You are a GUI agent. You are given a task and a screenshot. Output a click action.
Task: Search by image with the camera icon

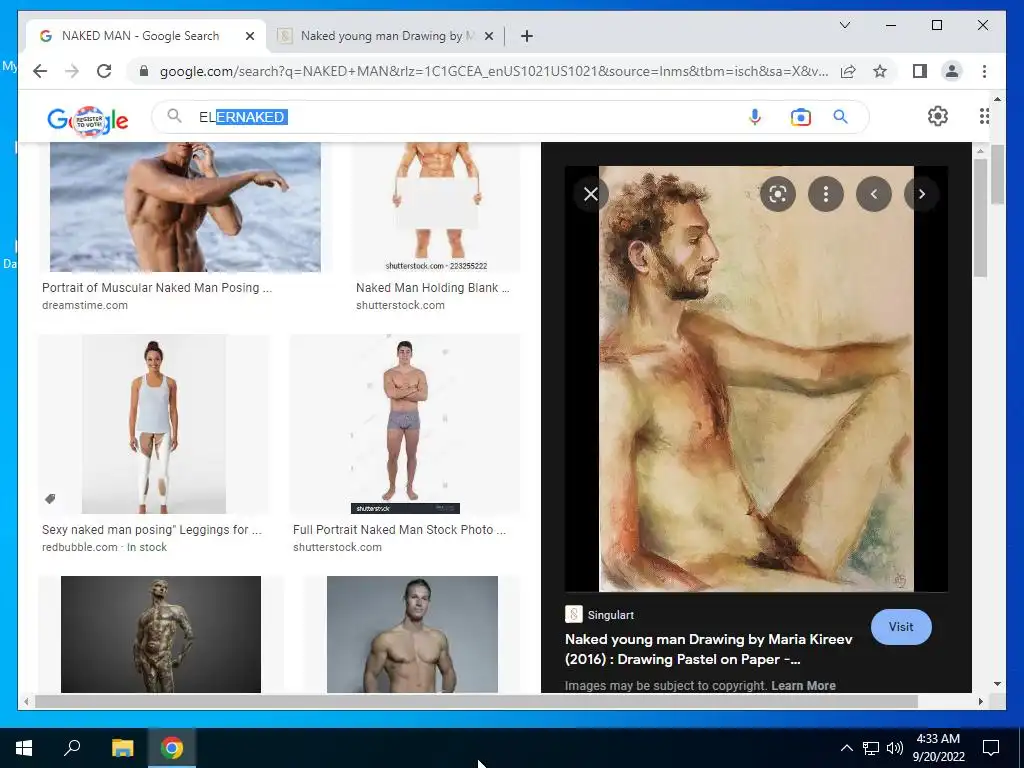[x=801, y=117]
